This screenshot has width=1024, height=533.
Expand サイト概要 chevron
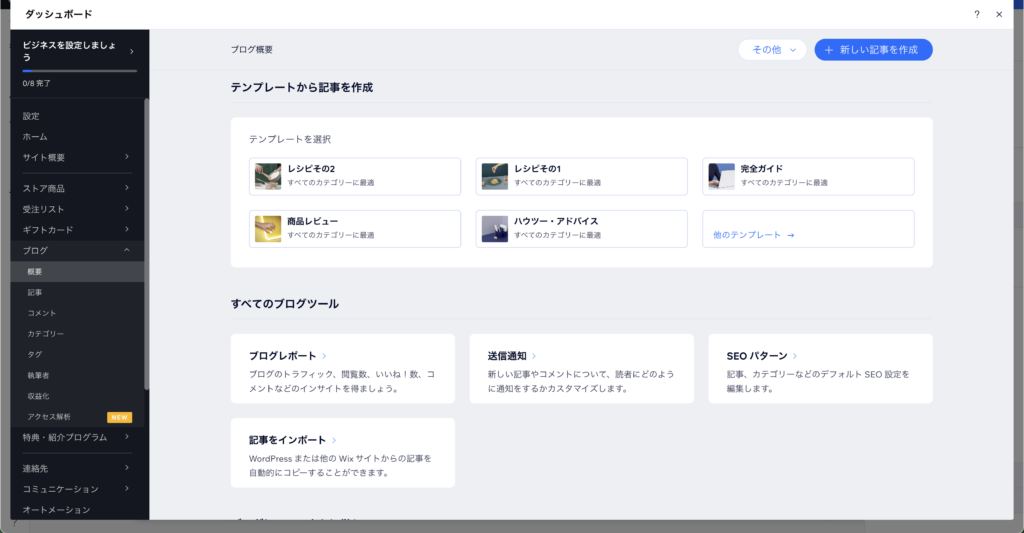pyautogui.click(x=127, y=157)
